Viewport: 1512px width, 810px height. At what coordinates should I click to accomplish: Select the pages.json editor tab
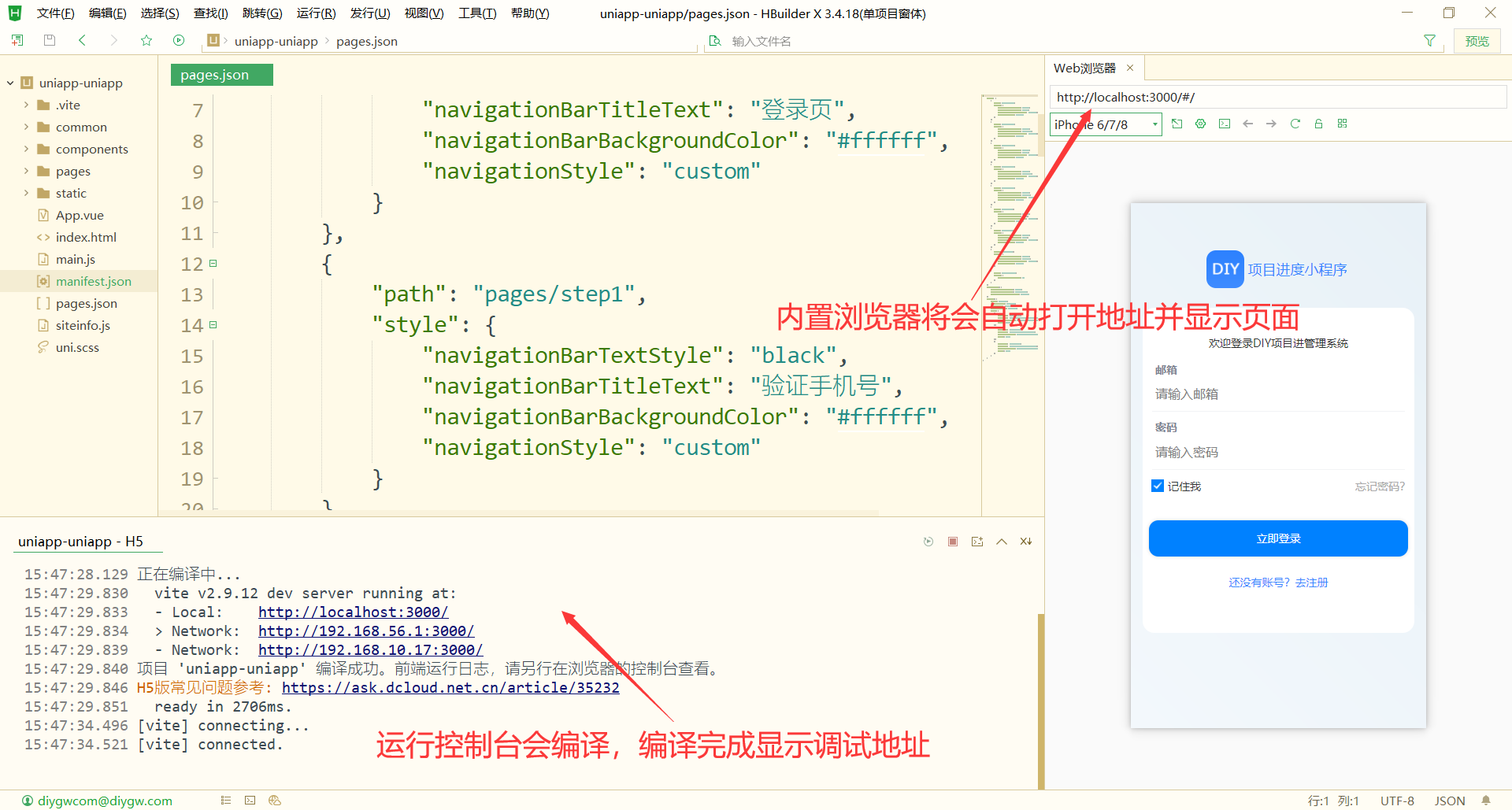click(x=221, y=75)
